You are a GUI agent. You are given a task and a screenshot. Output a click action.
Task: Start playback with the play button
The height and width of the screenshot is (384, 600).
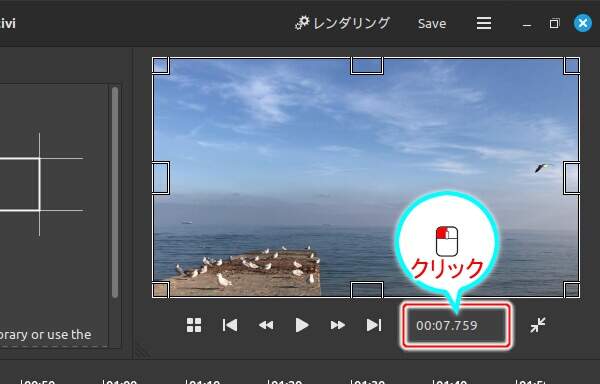coord(302,325)
